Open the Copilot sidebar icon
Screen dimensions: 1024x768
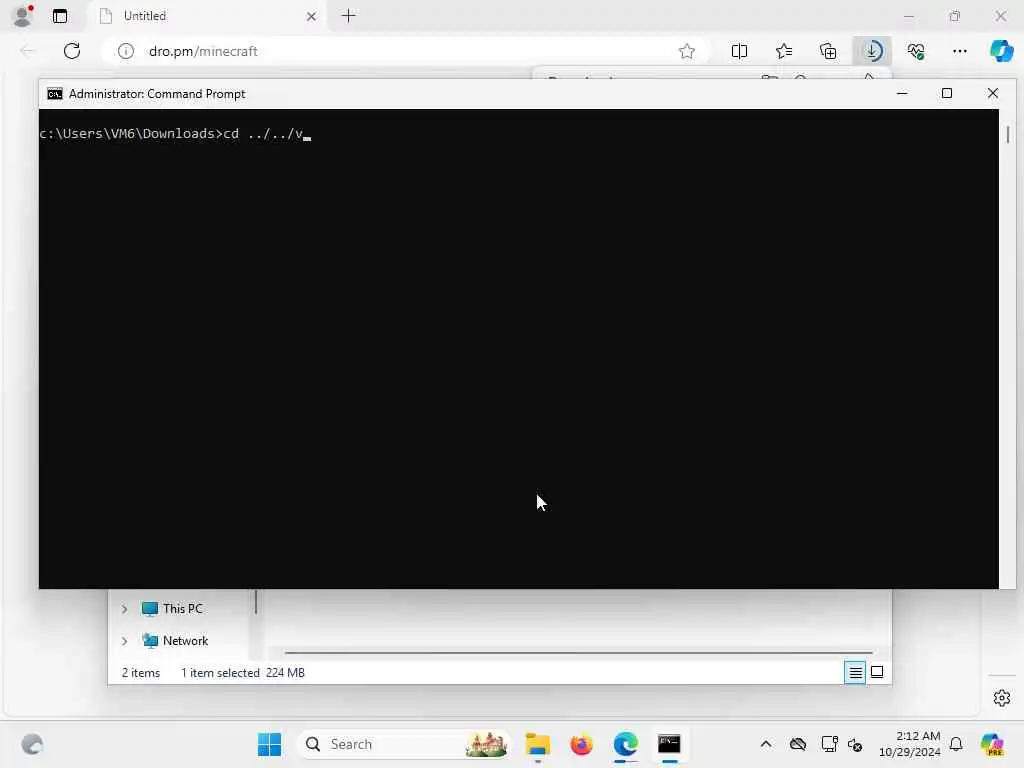1001,51
